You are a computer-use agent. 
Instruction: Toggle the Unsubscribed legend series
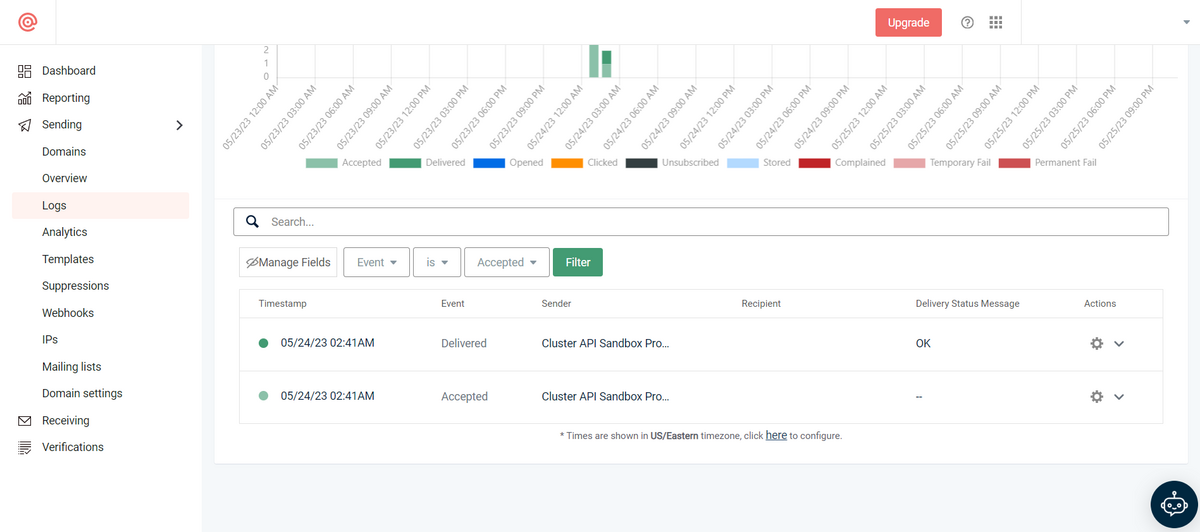(x=672, y=162)
